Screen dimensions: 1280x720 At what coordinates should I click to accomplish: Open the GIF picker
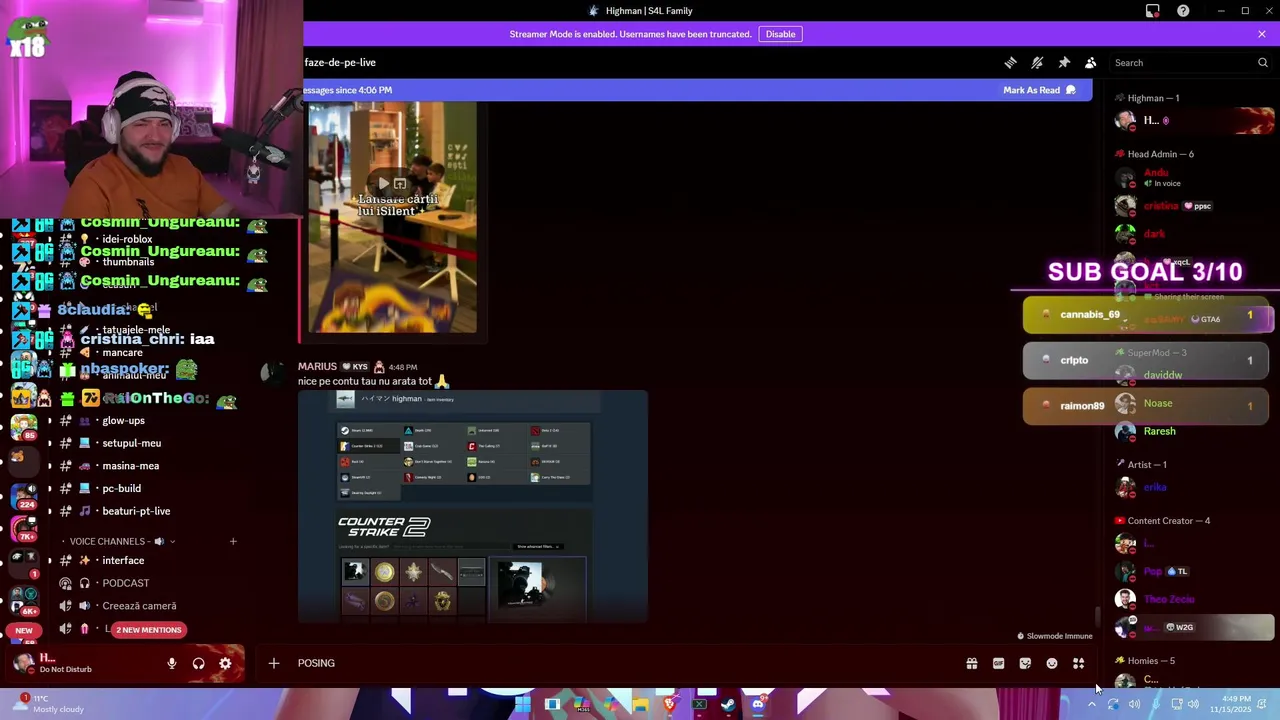coord(998,663)
